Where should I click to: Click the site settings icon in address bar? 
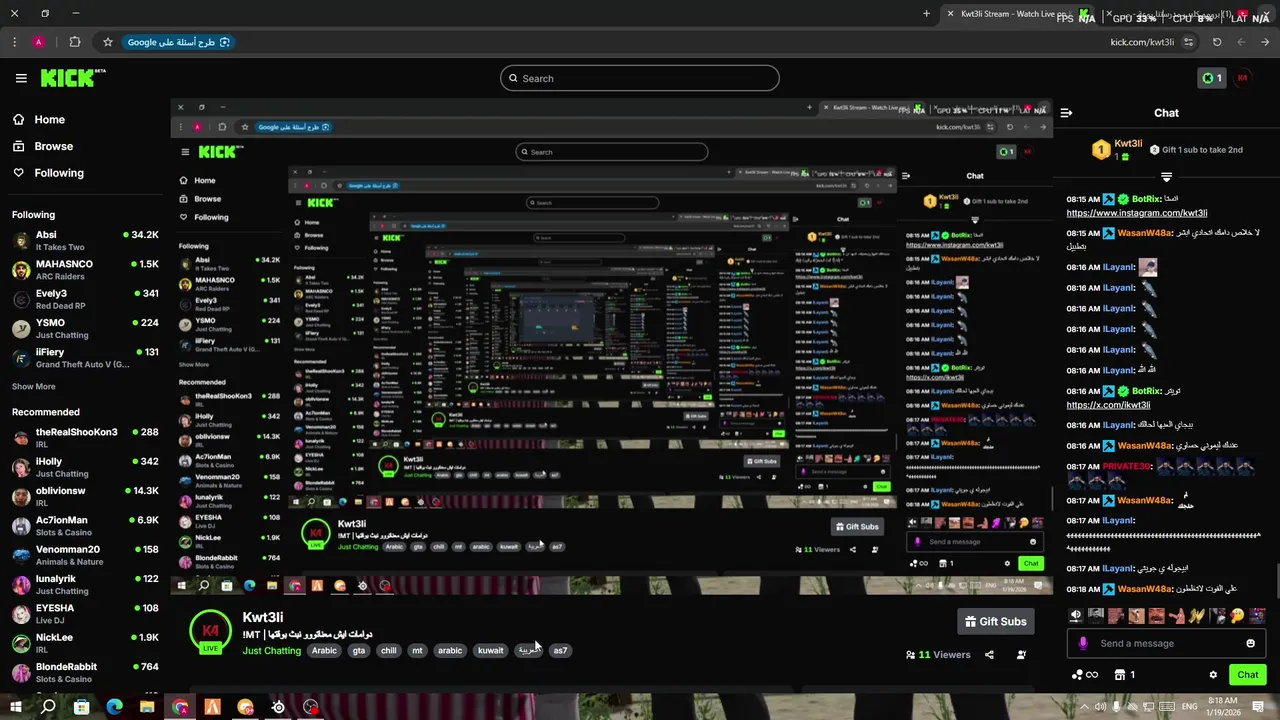coord(1188,42)
